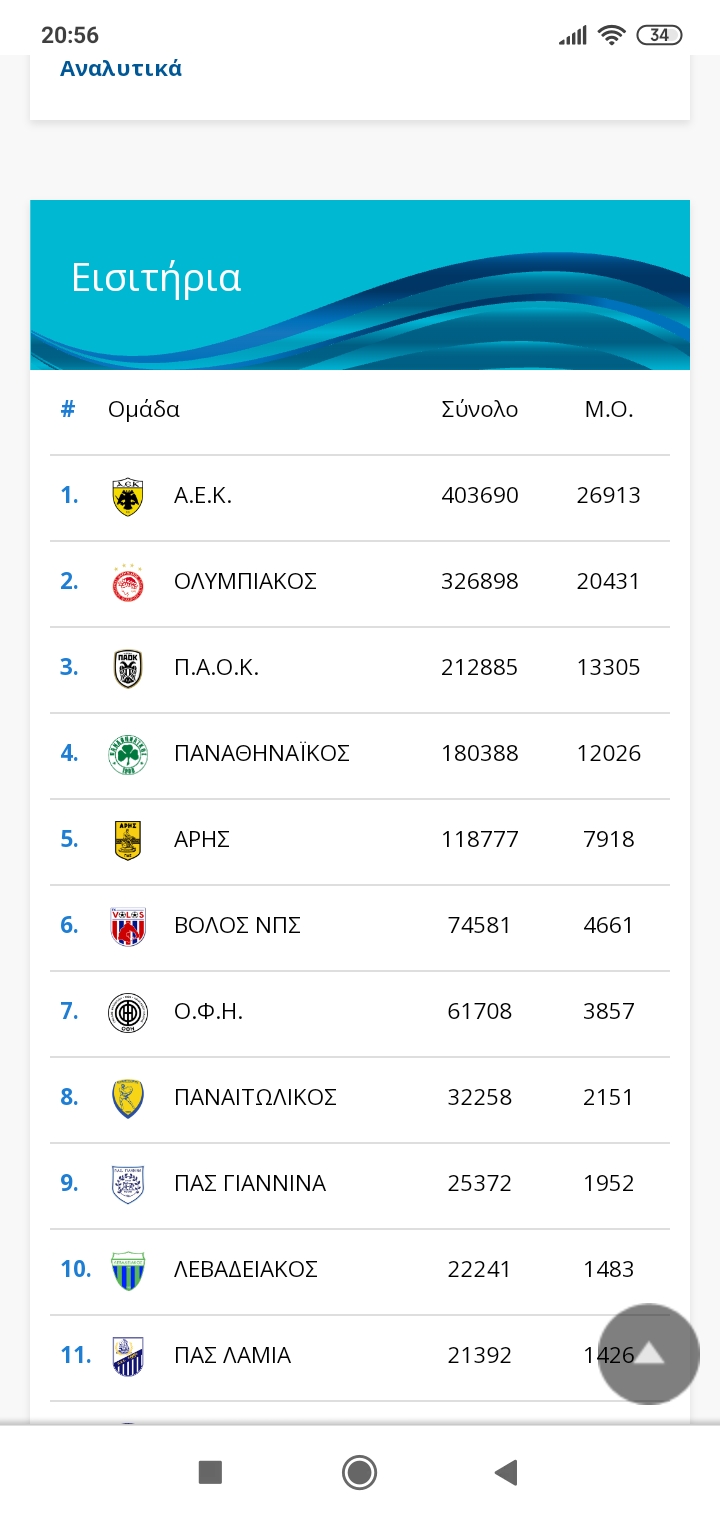
Task: Tap the Levadiakos green striped crest
Action: coord(128,1271)
